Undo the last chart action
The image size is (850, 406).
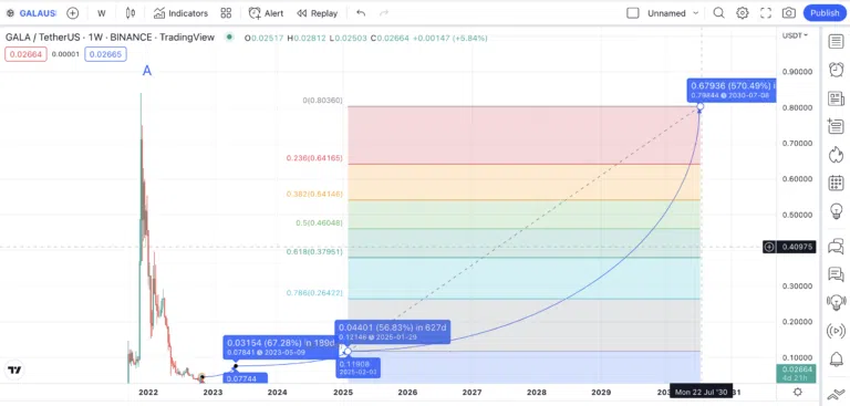[361, 13]
